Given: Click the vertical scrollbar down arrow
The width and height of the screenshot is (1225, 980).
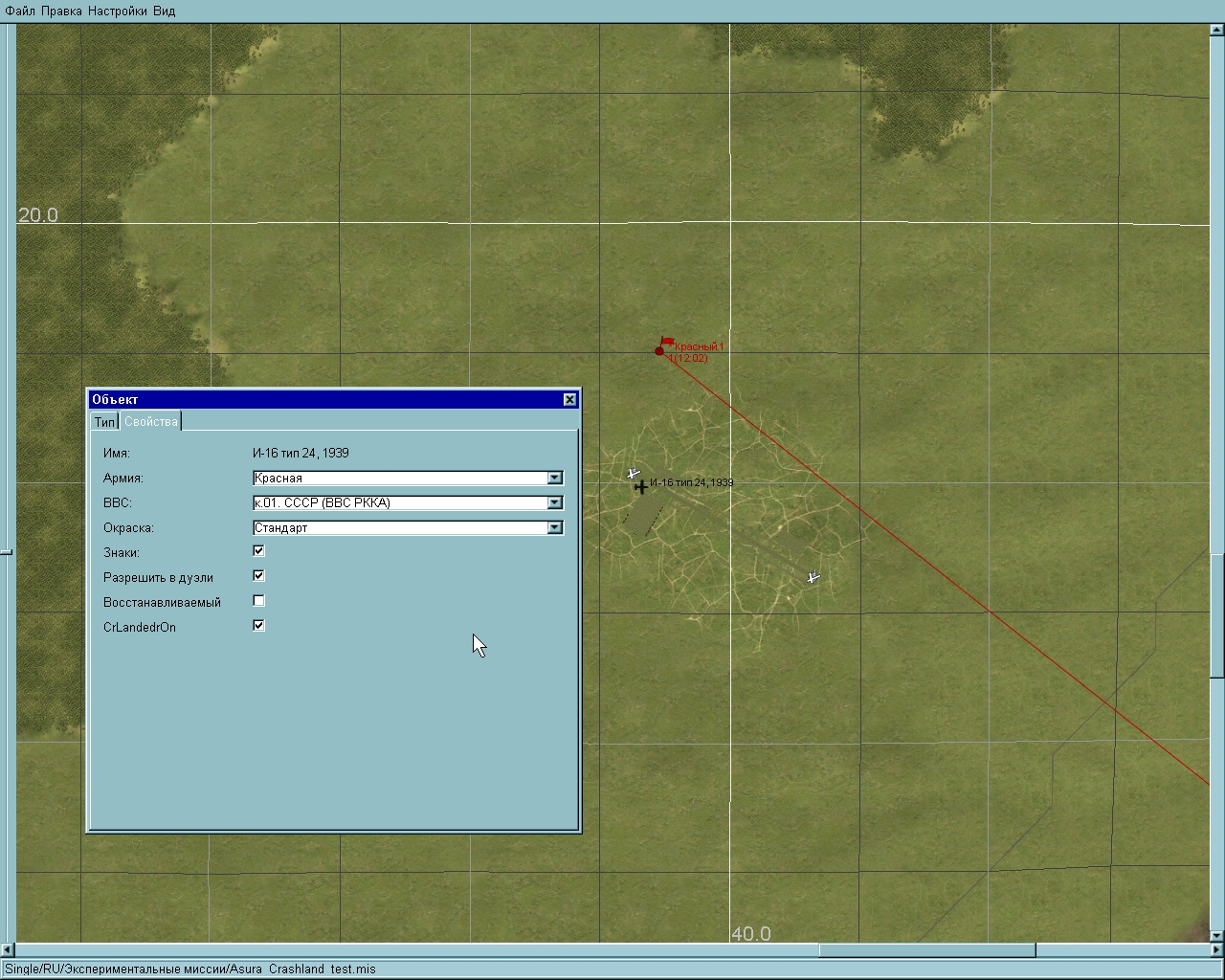Looking at the screenshot, I should (1217, 936).
